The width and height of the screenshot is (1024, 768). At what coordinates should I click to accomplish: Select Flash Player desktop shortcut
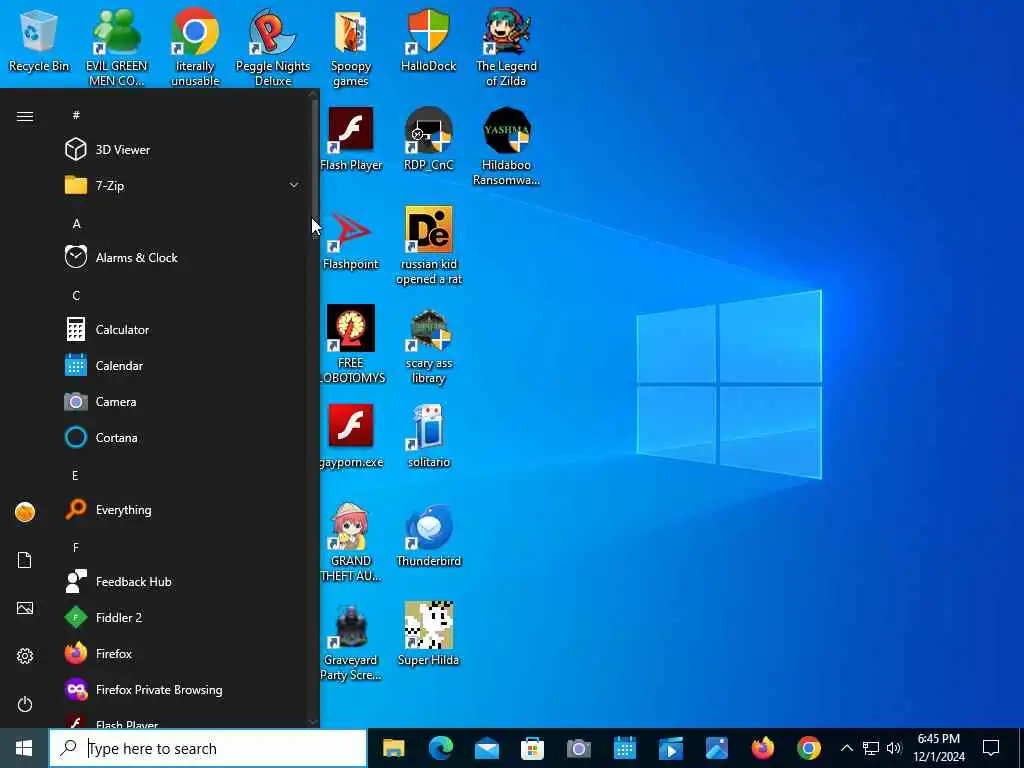point(351,139)
